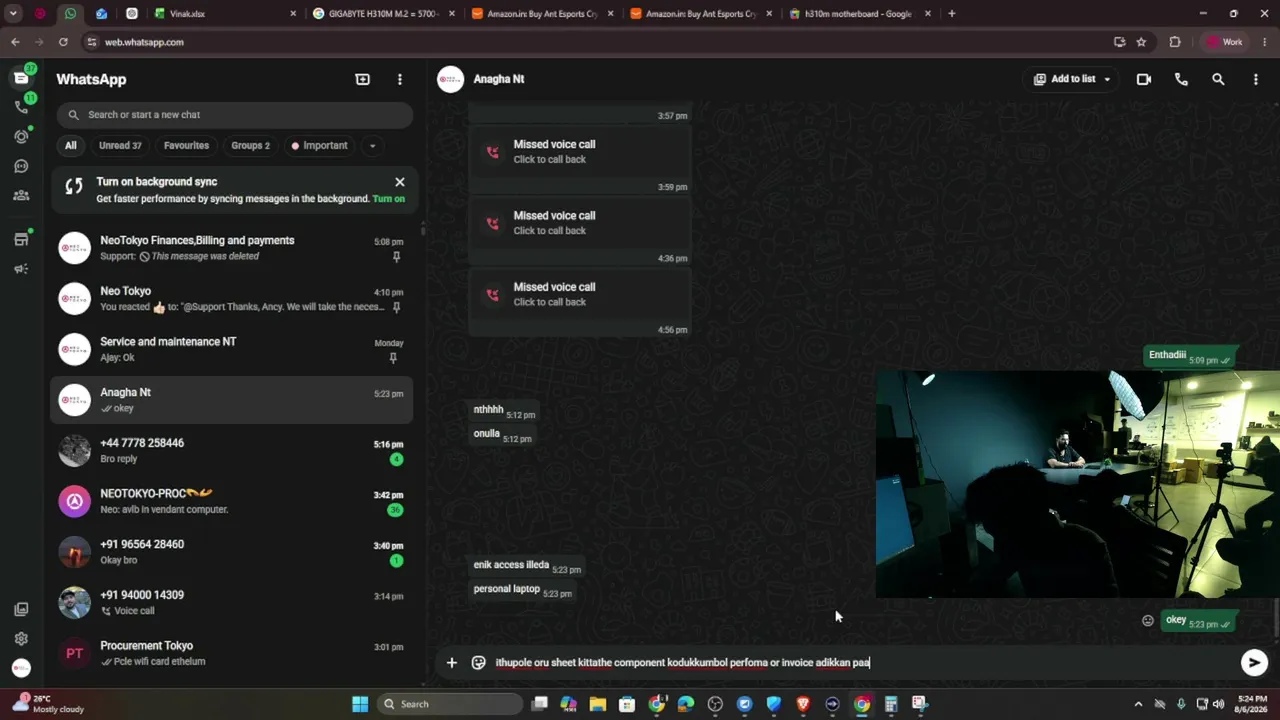Start a new chat with compose icon
Viewport: 1280px width, 720px height.
362,79
